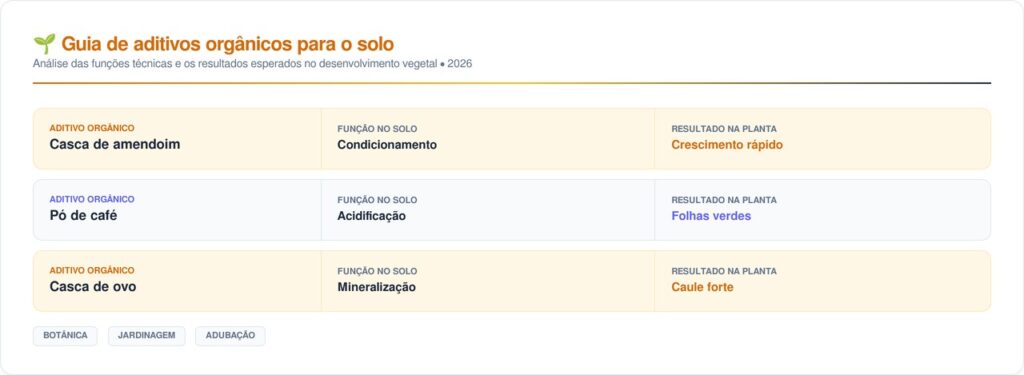Click the Condicionamento function text

[x=387, y=145]
